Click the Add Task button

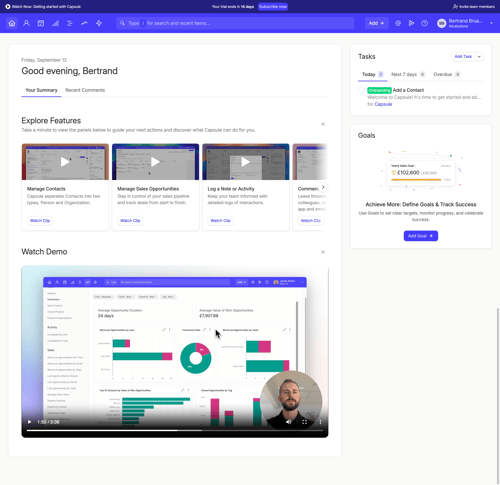[x=463, y=57]
